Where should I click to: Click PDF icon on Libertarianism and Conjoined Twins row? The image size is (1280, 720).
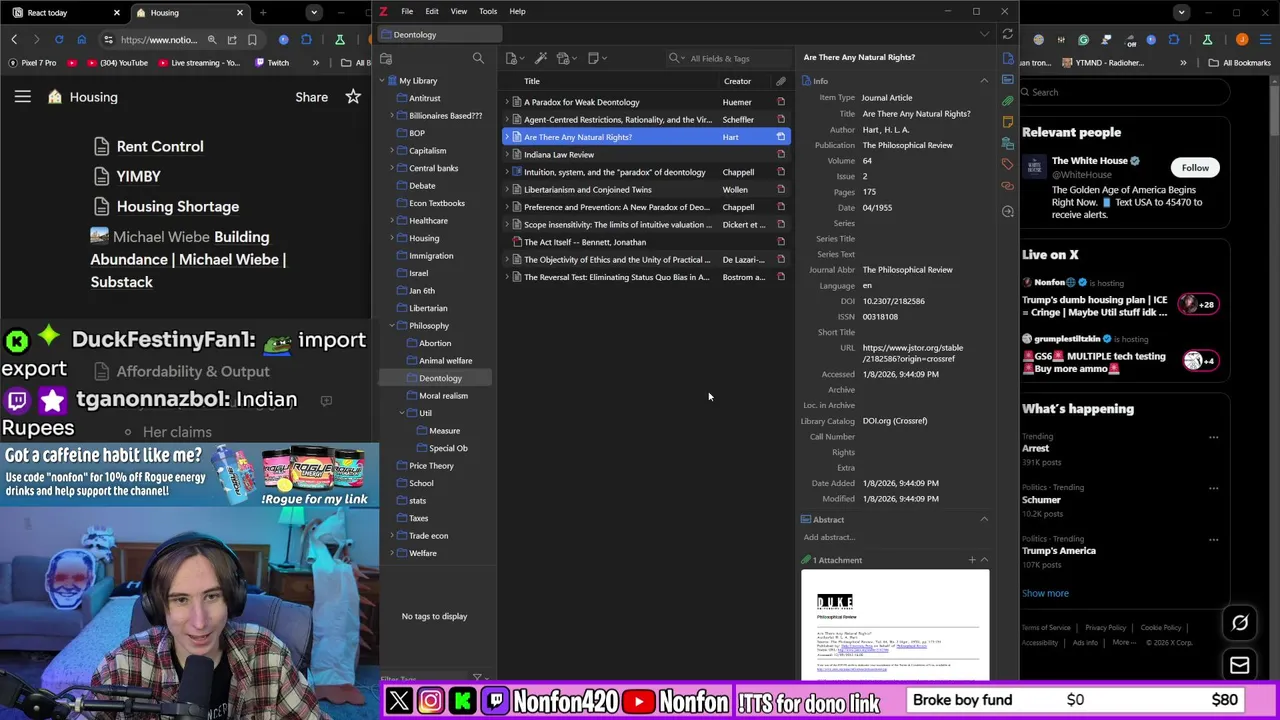(781, 190)
